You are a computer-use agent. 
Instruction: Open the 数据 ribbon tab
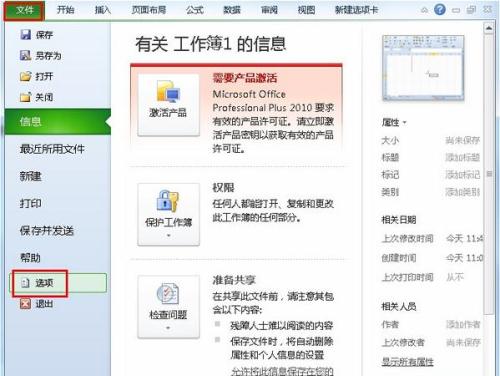(232, 10)
